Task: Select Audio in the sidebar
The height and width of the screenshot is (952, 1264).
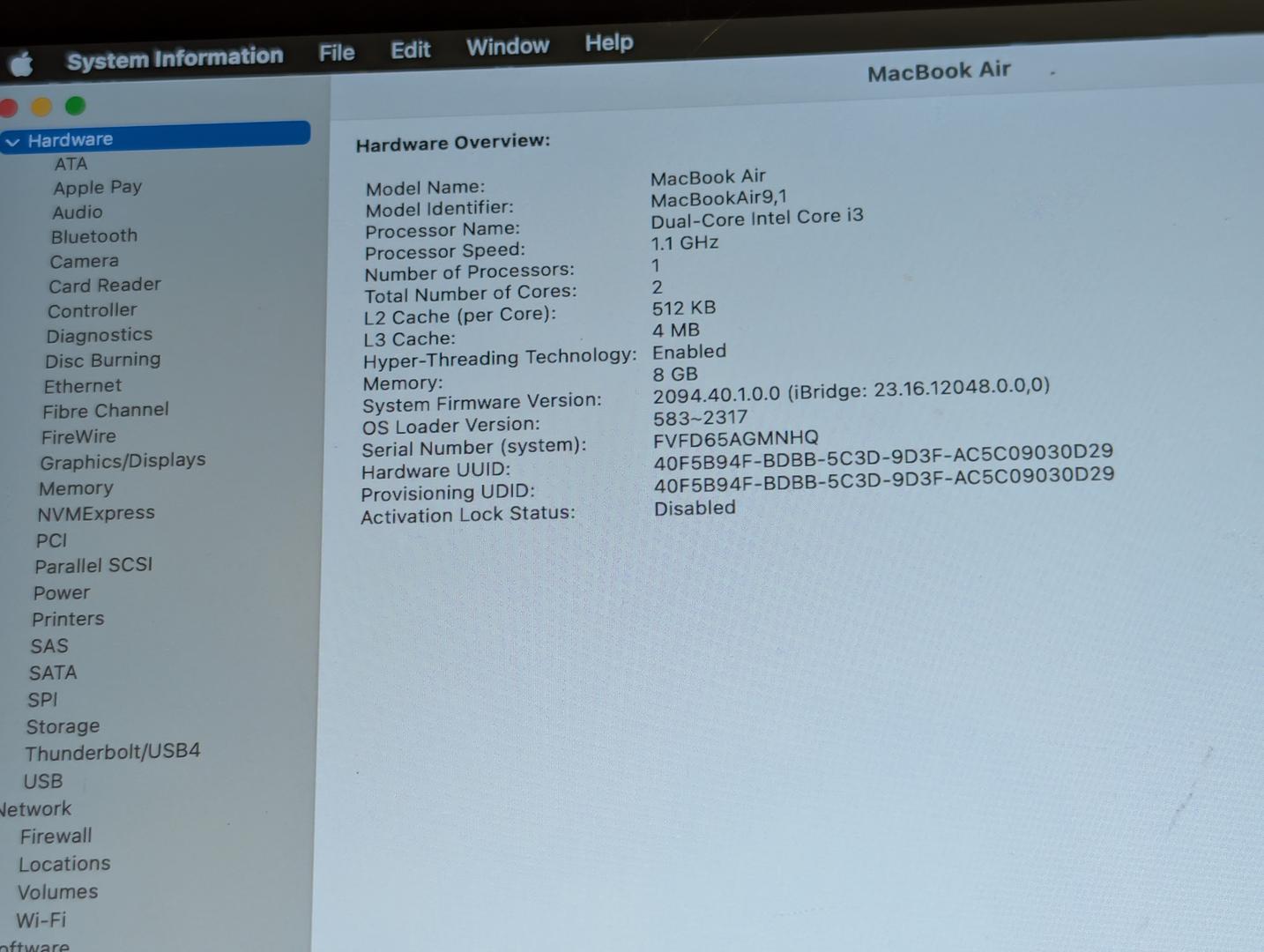Action: pyautogui.click(x=77, y=212)
